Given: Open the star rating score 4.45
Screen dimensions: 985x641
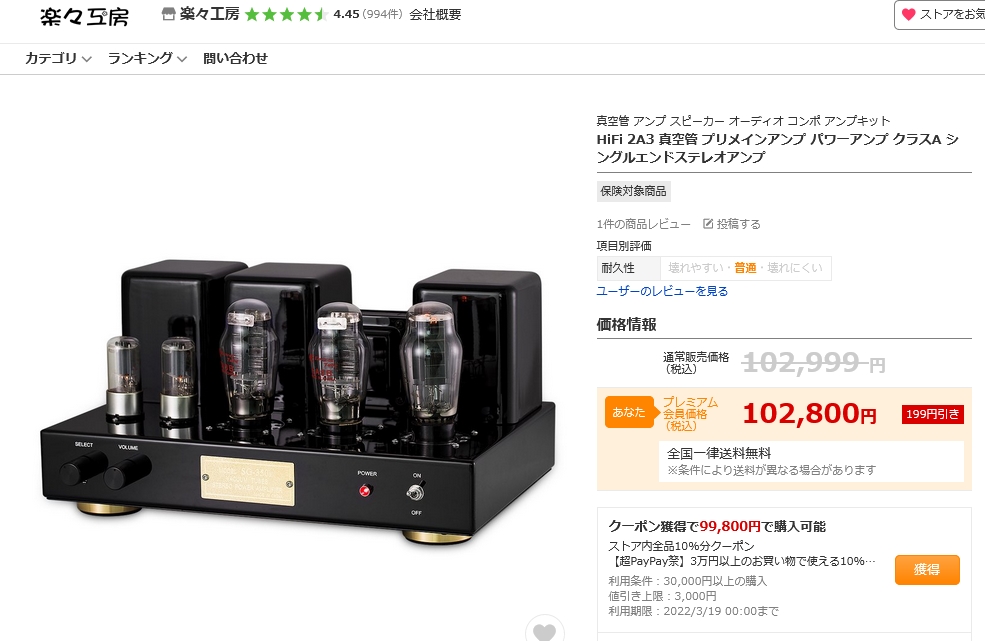Looking at the screenshot, I should click(x=346, y=14).
